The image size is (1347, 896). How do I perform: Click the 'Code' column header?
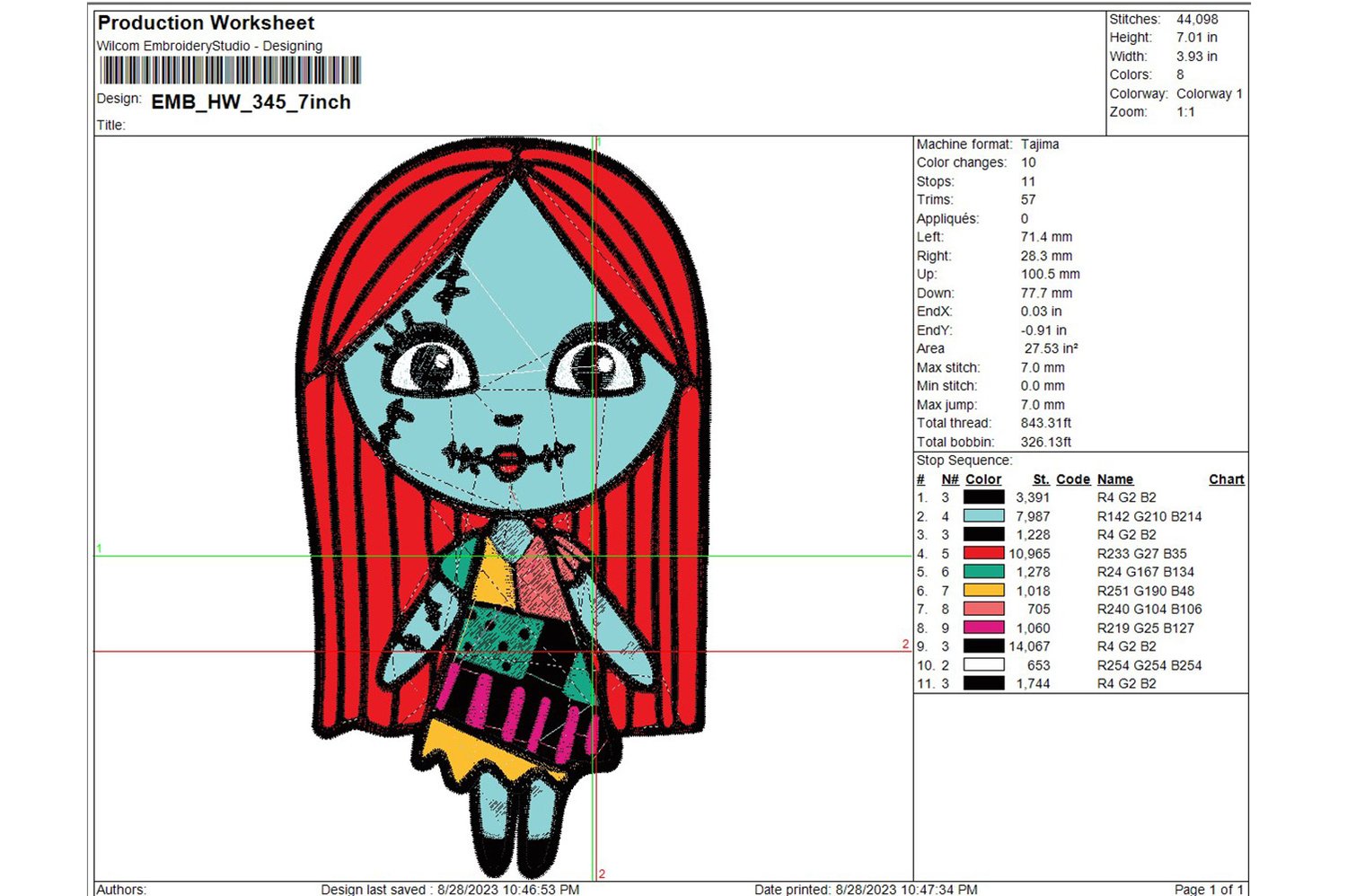coord(1073,479)
